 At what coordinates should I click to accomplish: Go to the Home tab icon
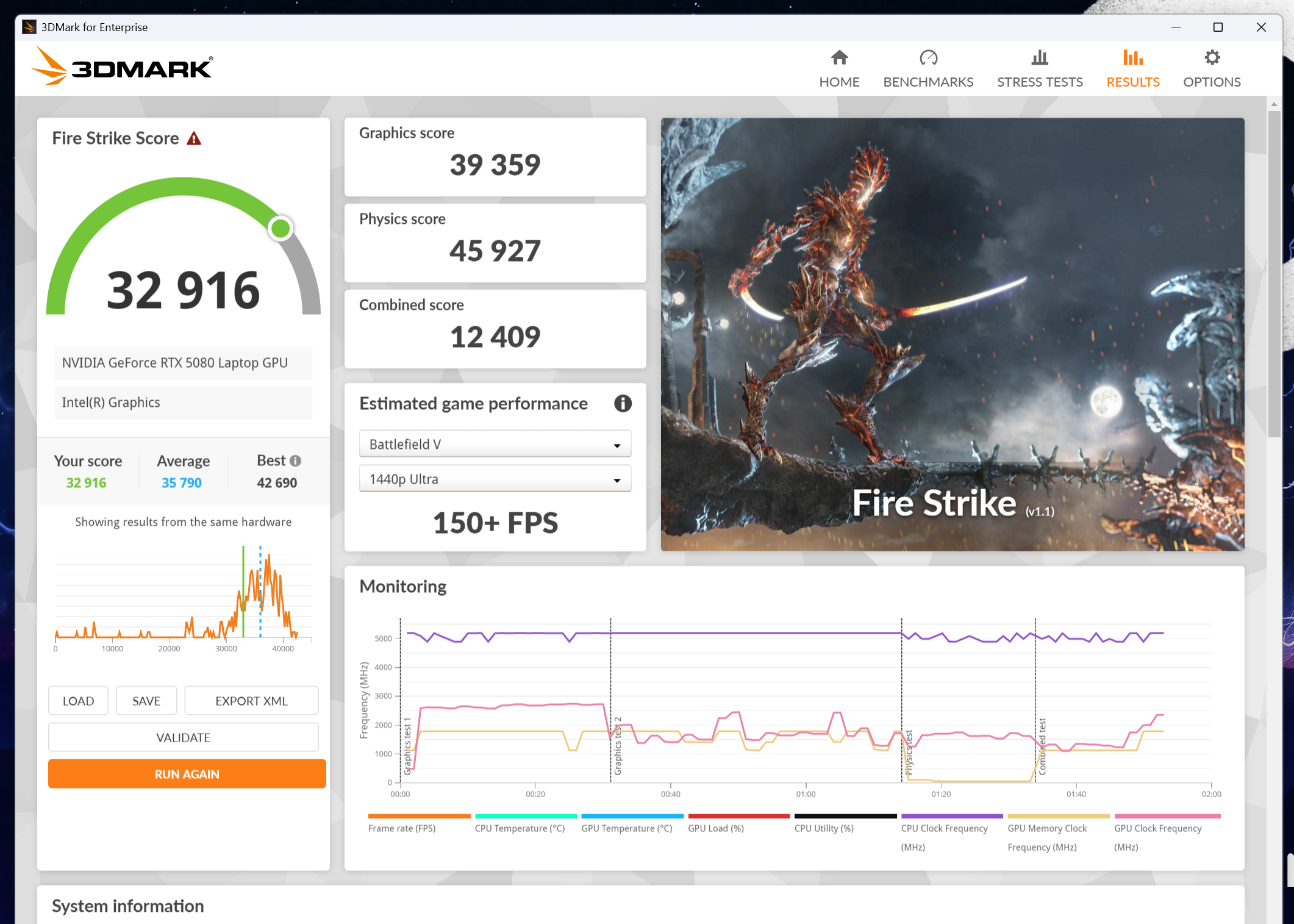pyautogui.click(x=839, y=58)
